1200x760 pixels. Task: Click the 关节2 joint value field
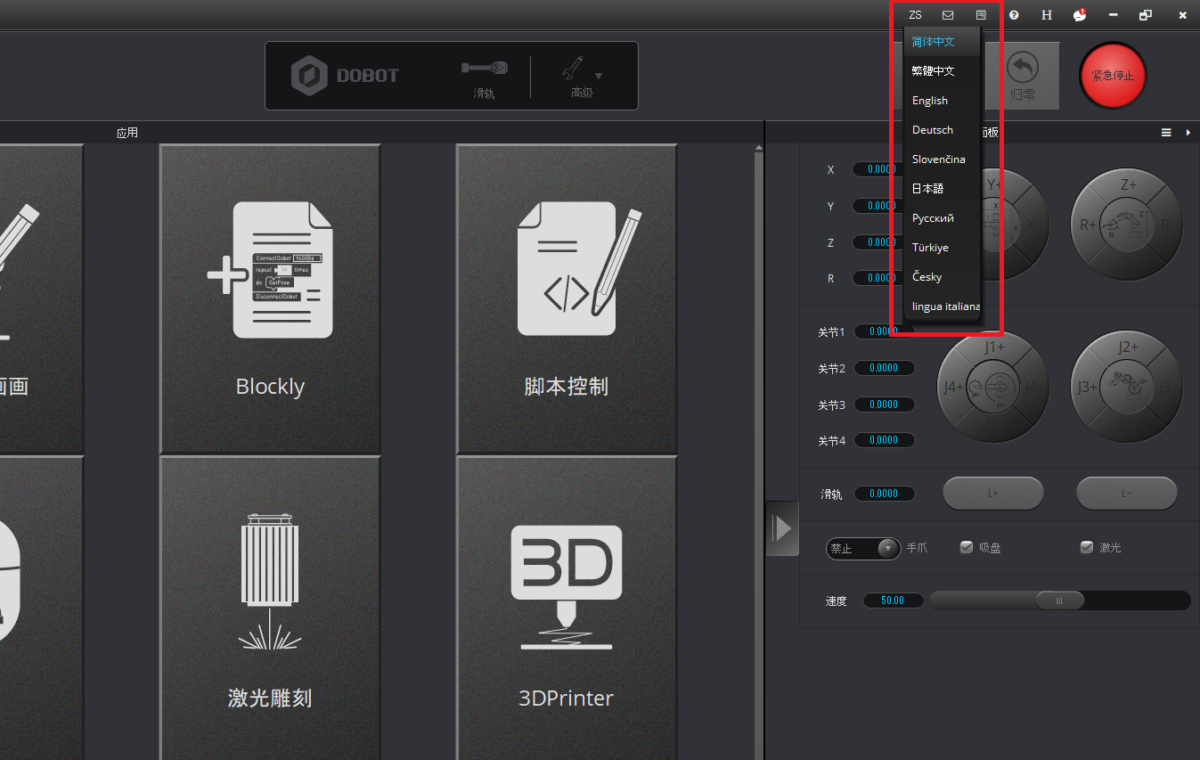[x=884, y=368]
